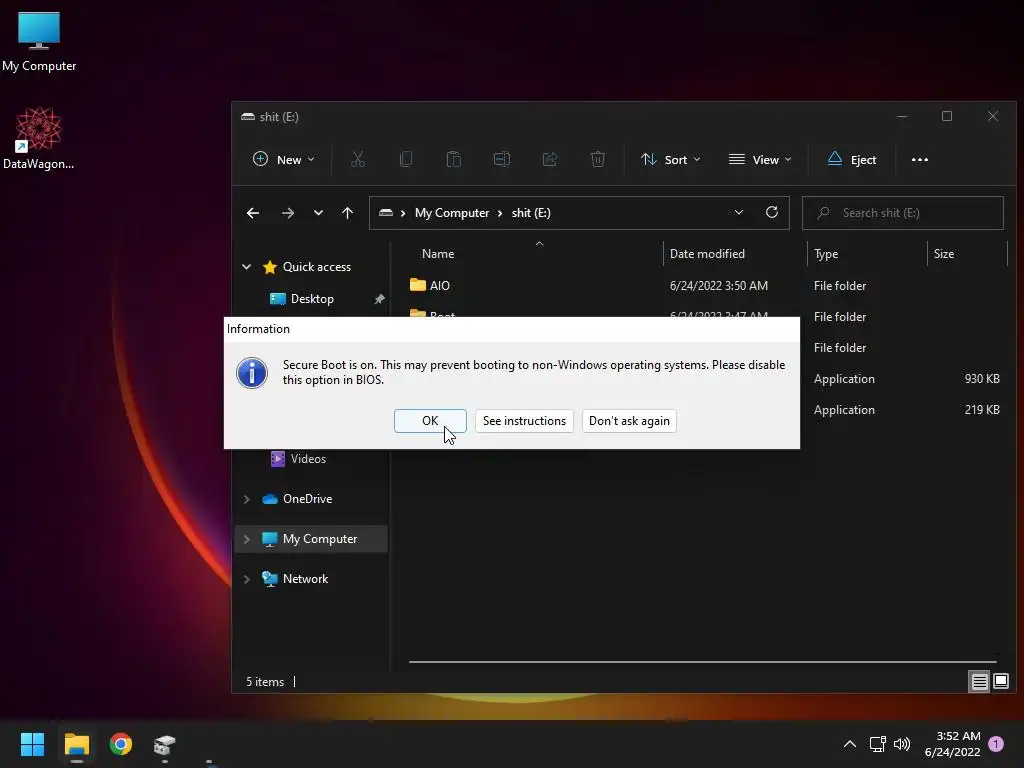
Task: Open the Windows Start menu
Action: tap(32, 744)
